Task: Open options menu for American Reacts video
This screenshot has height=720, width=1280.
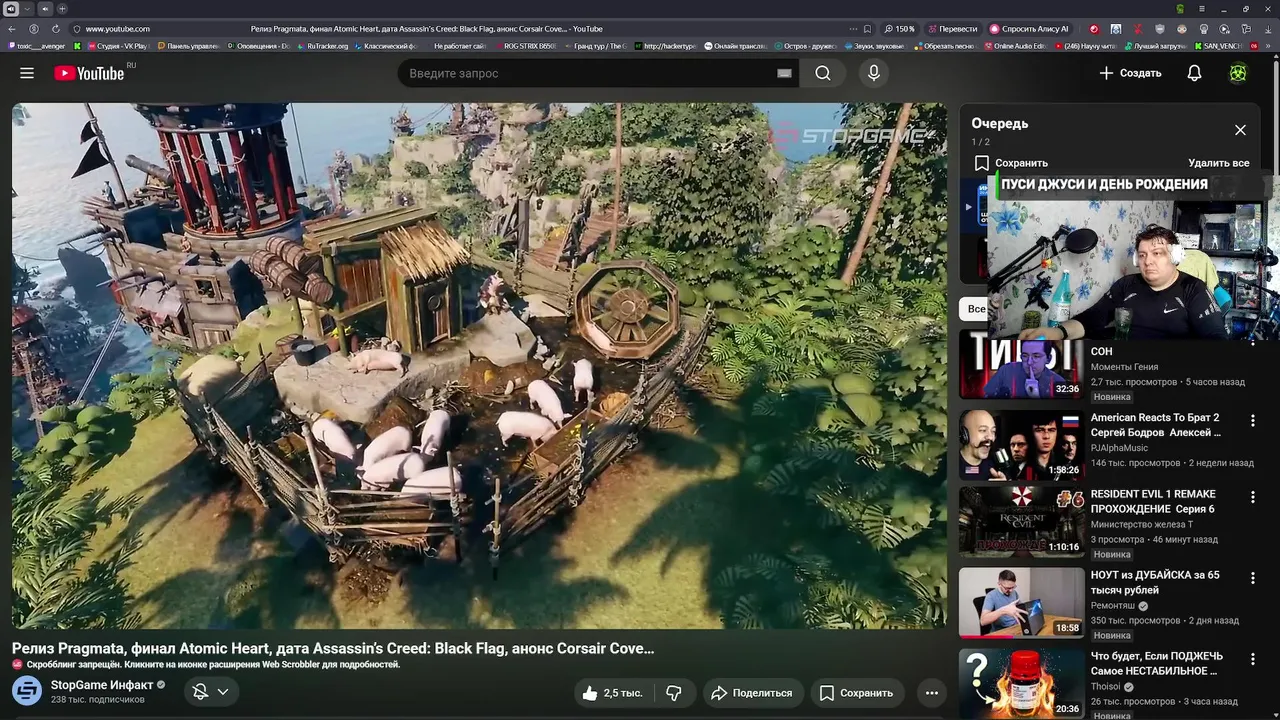Action: tap(1252, 421)
